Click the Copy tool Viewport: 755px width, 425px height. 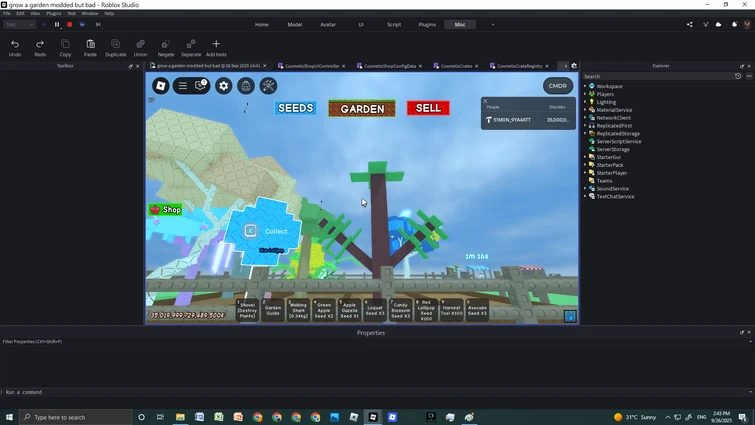pyautogui.click(x=65, y=48)
